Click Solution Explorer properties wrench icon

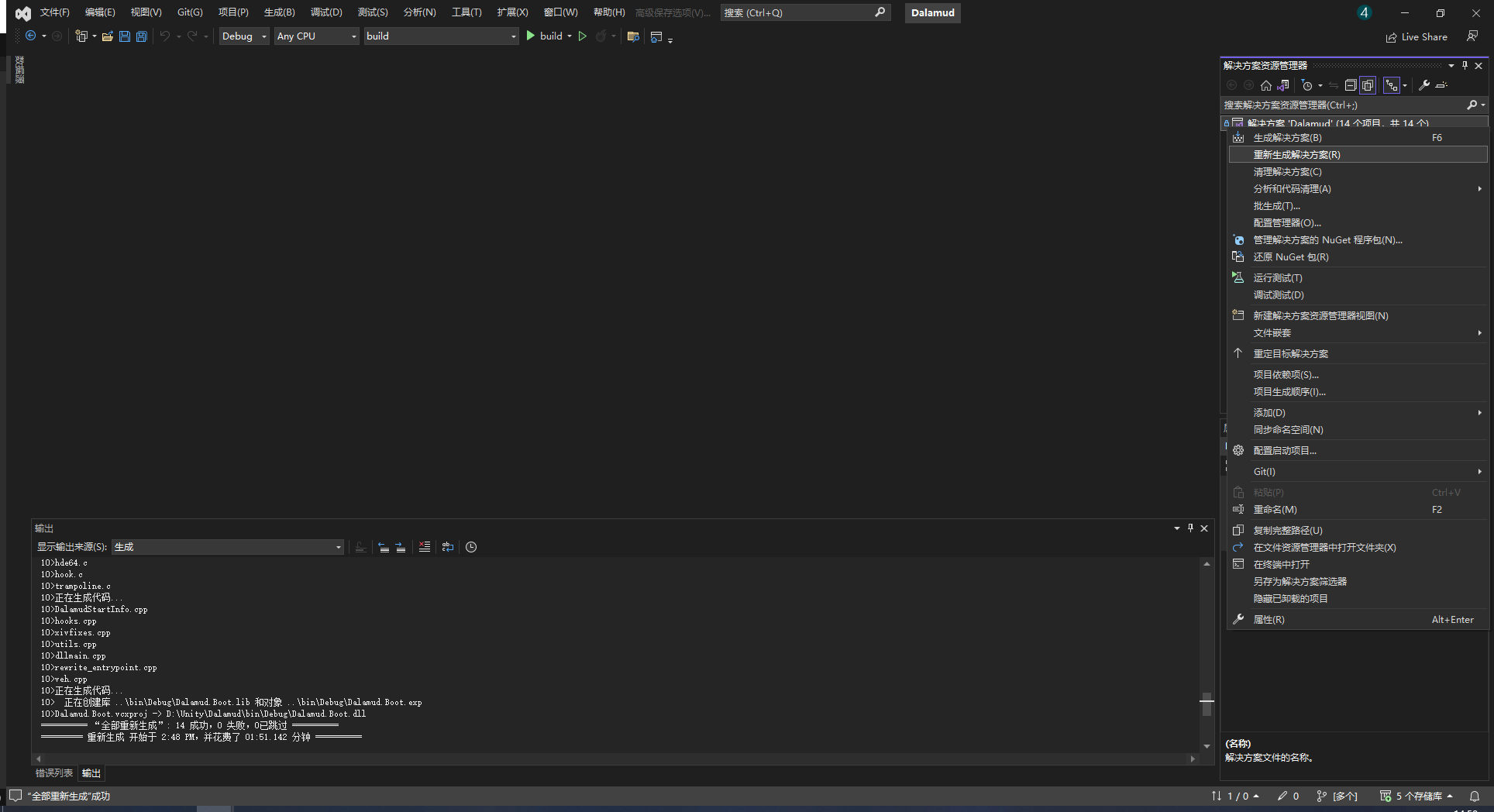tap(1424, 85)
